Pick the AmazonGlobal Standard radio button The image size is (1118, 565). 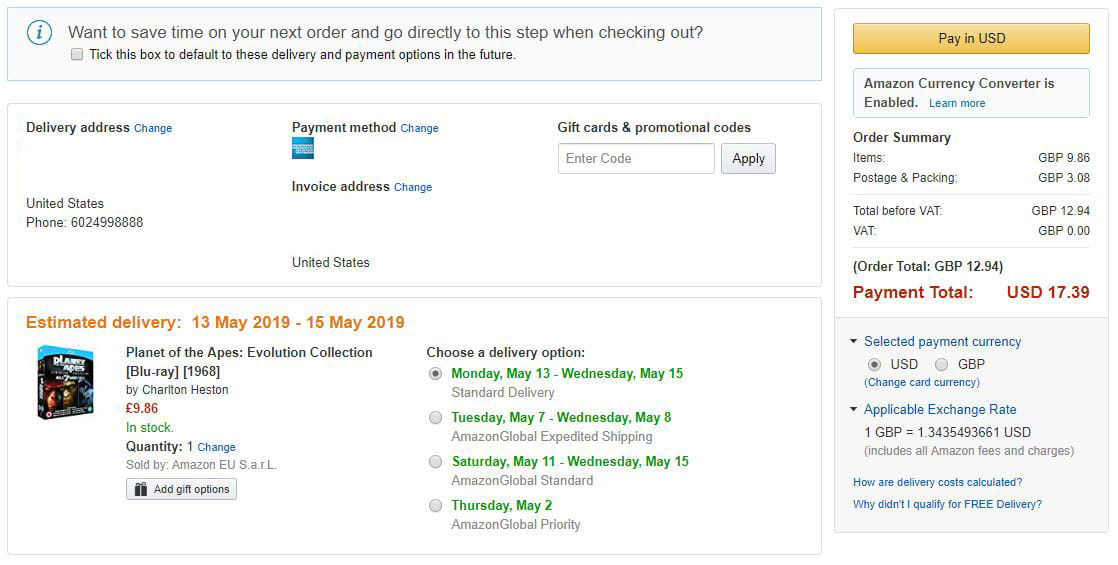pos(435,462)
